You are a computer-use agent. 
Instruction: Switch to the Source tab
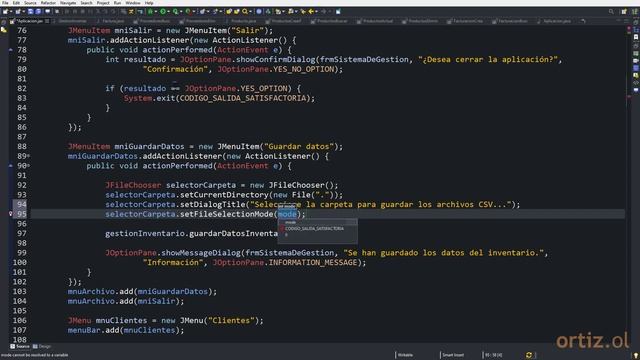[20, 347]
